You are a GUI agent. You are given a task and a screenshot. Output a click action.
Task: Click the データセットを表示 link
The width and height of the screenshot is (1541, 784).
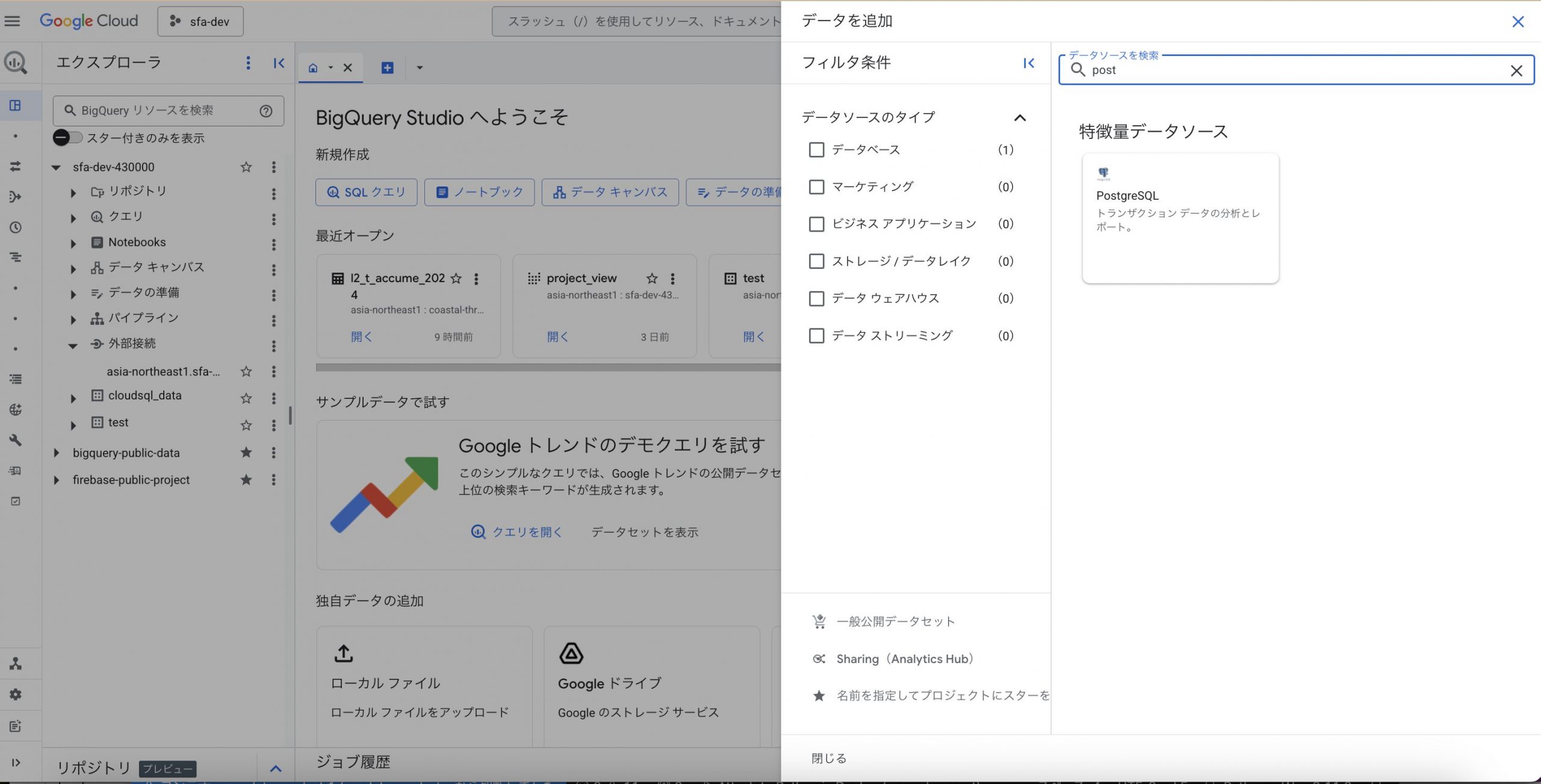click(645, 532)
